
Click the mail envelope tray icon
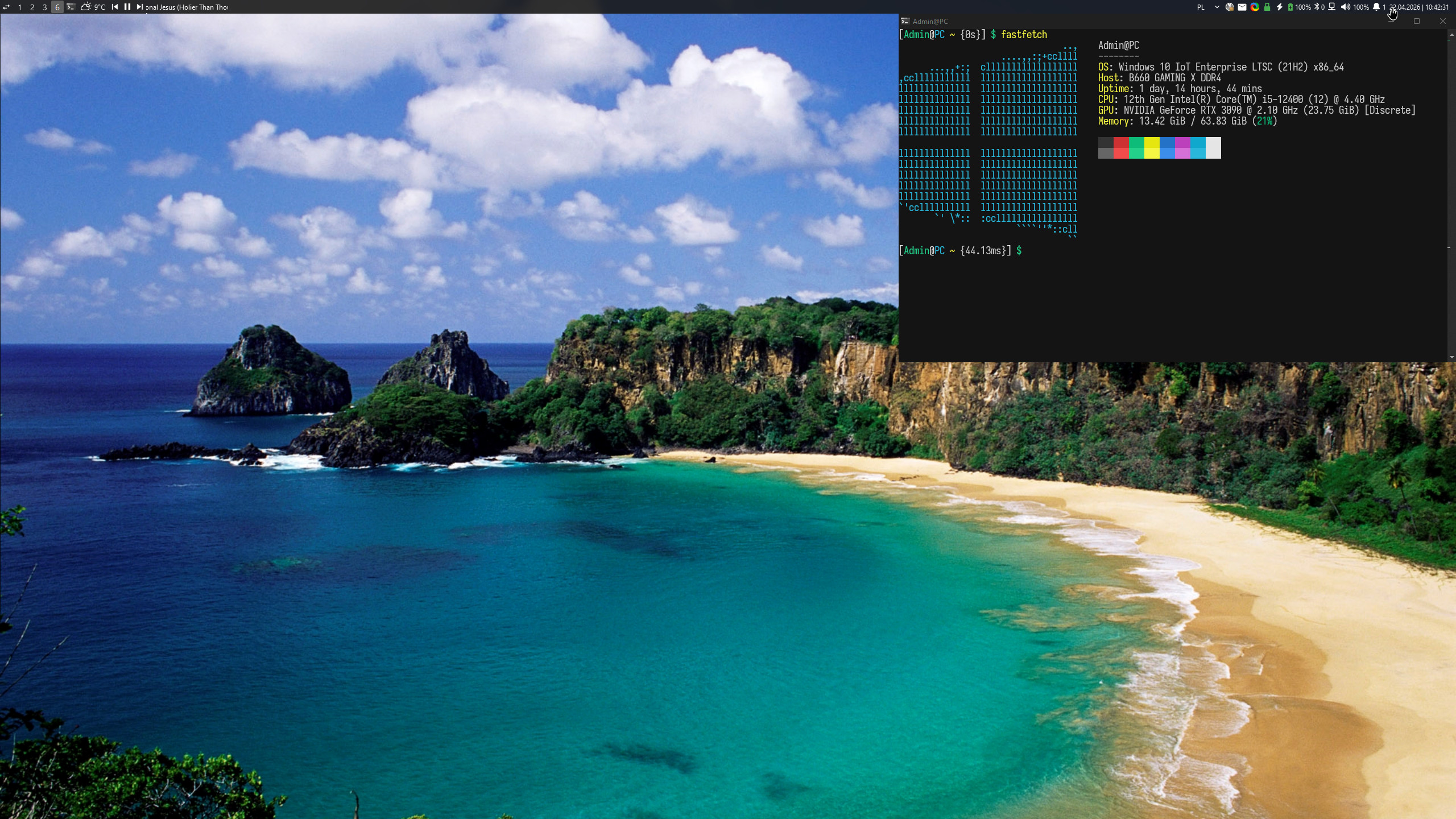(x=1242, y=7)
